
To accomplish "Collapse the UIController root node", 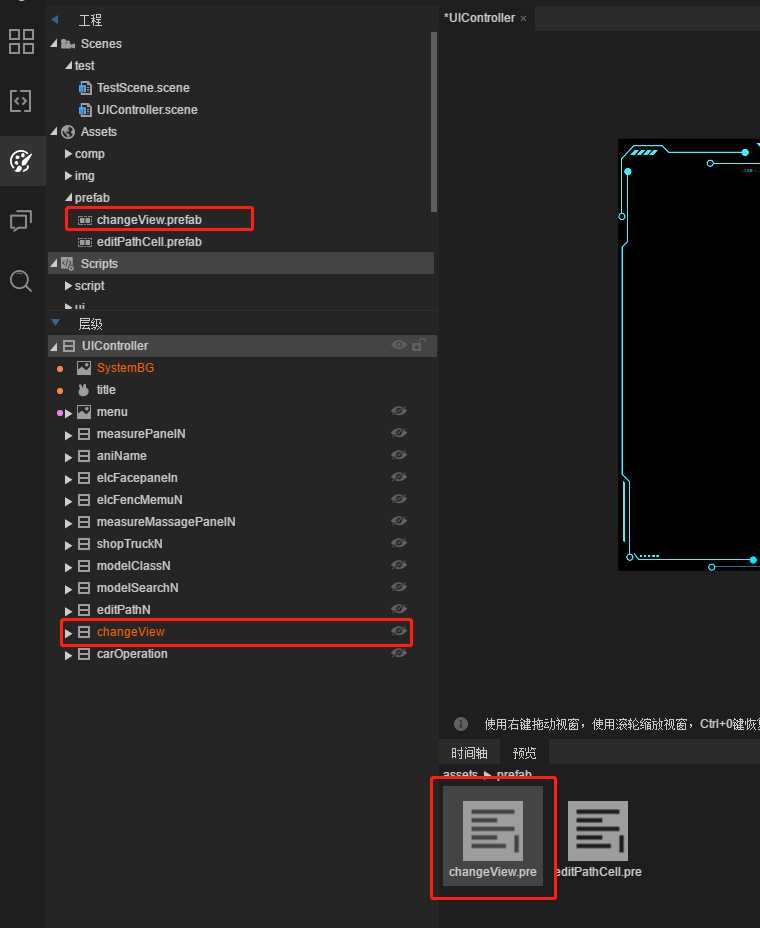I will point(54,346).
